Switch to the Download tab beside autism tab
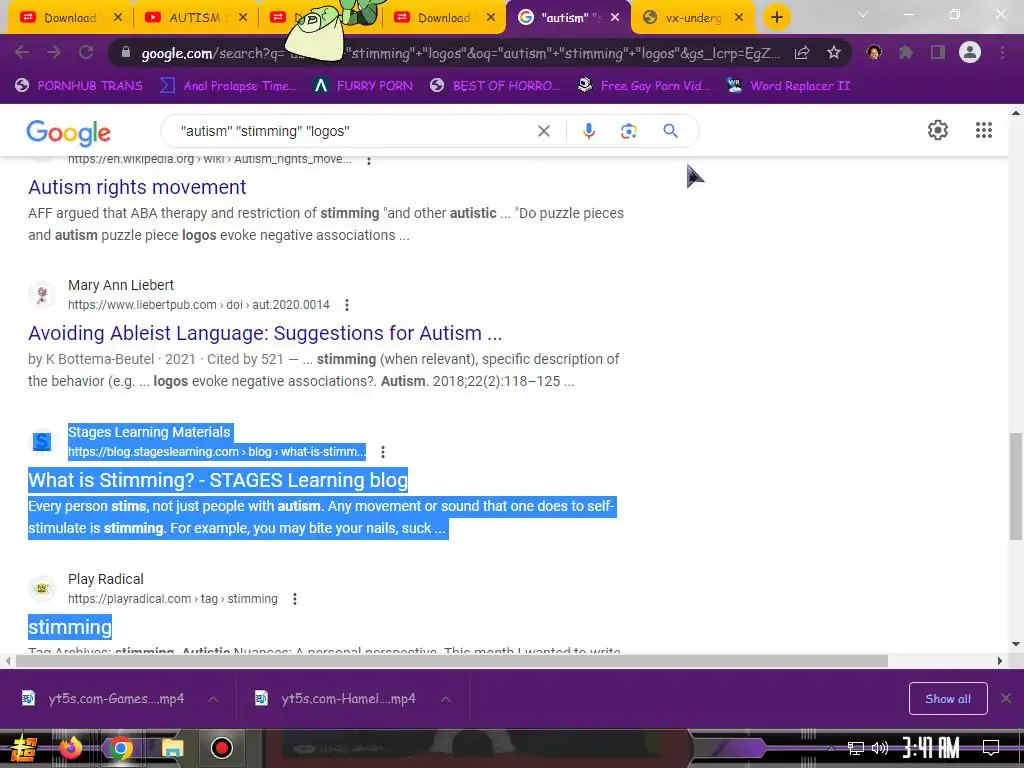Viewport: 1024px width, 768px height. point(443,18)
